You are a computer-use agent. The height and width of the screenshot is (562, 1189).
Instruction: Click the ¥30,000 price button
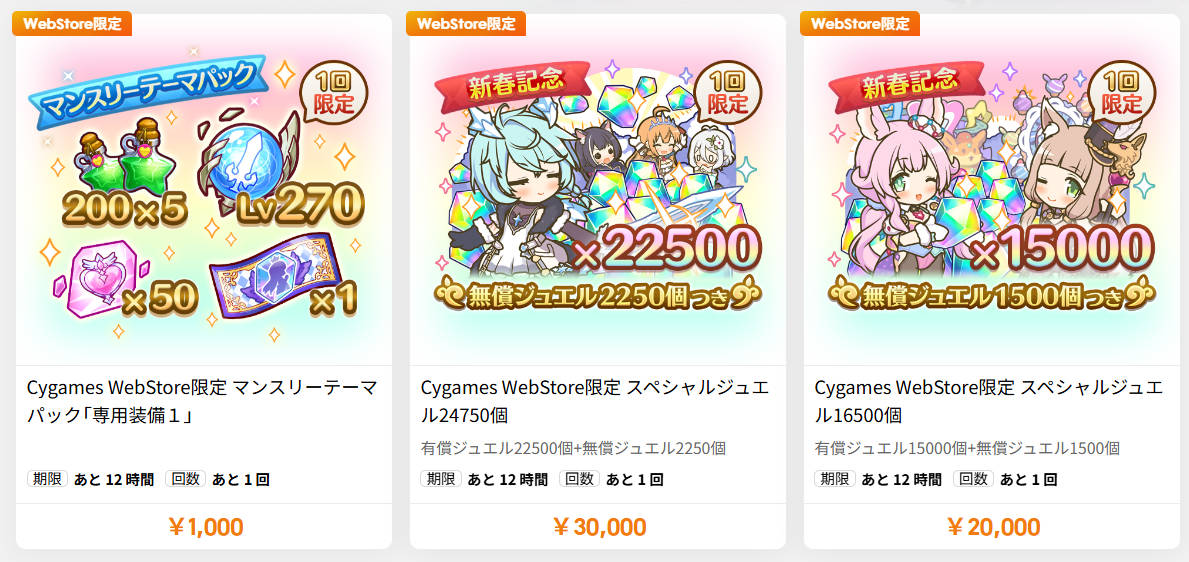pyautogui.click(x=598, y=526)
